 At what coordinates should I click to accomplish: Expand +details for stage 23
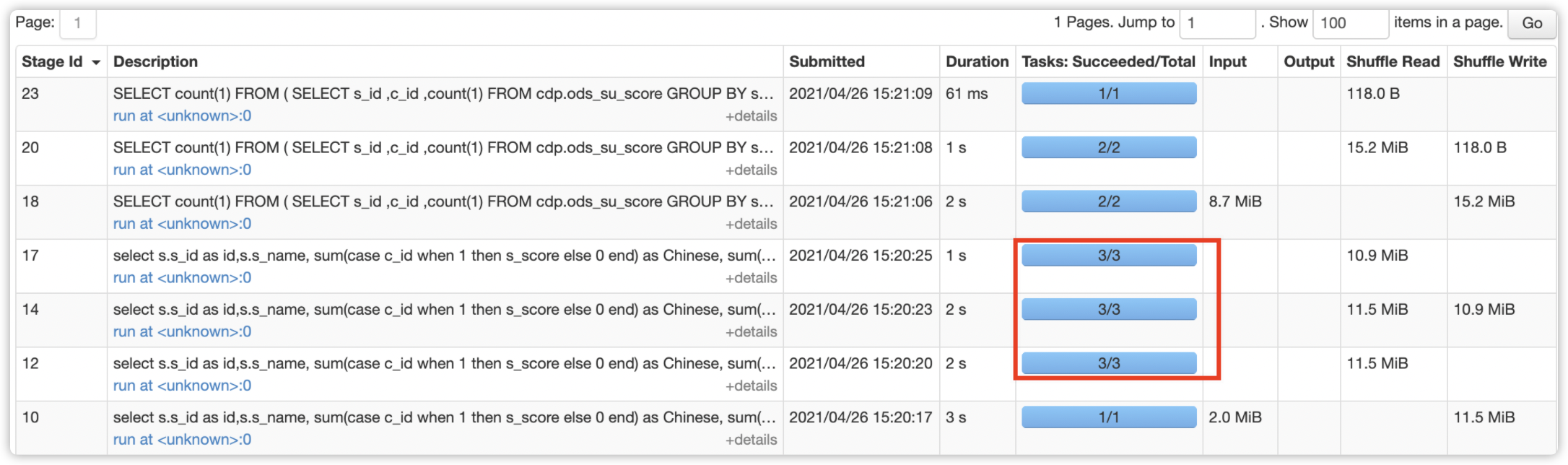coord(751,116)
